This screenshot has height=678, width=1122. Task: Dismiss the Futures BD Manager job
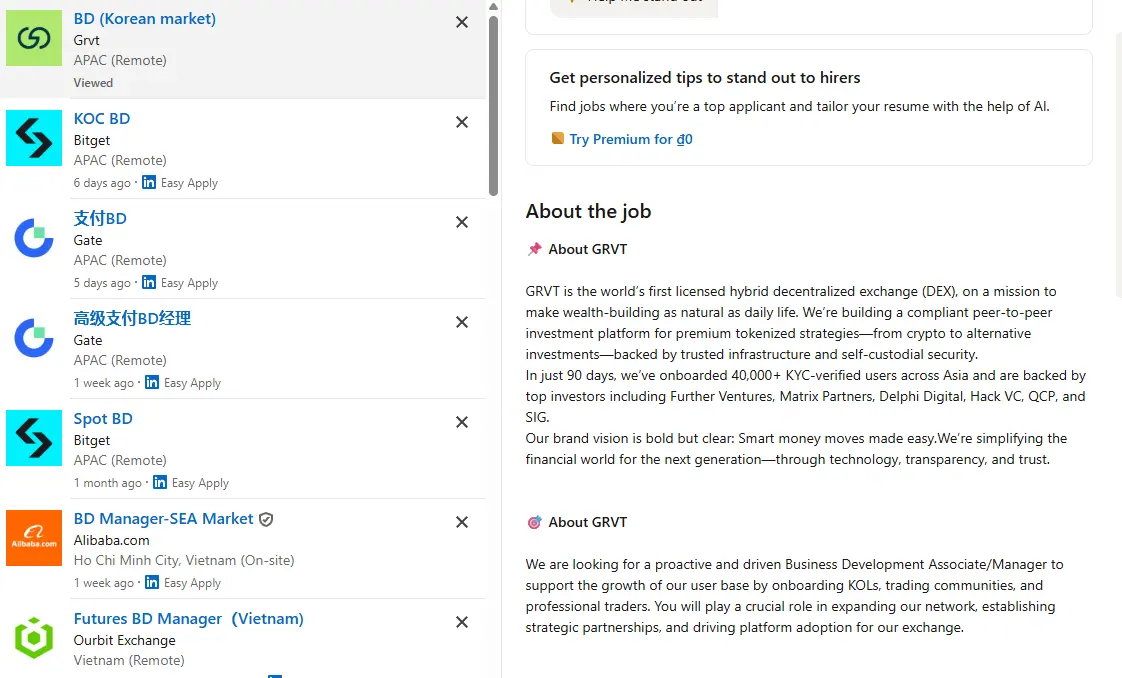pos(462,622)
